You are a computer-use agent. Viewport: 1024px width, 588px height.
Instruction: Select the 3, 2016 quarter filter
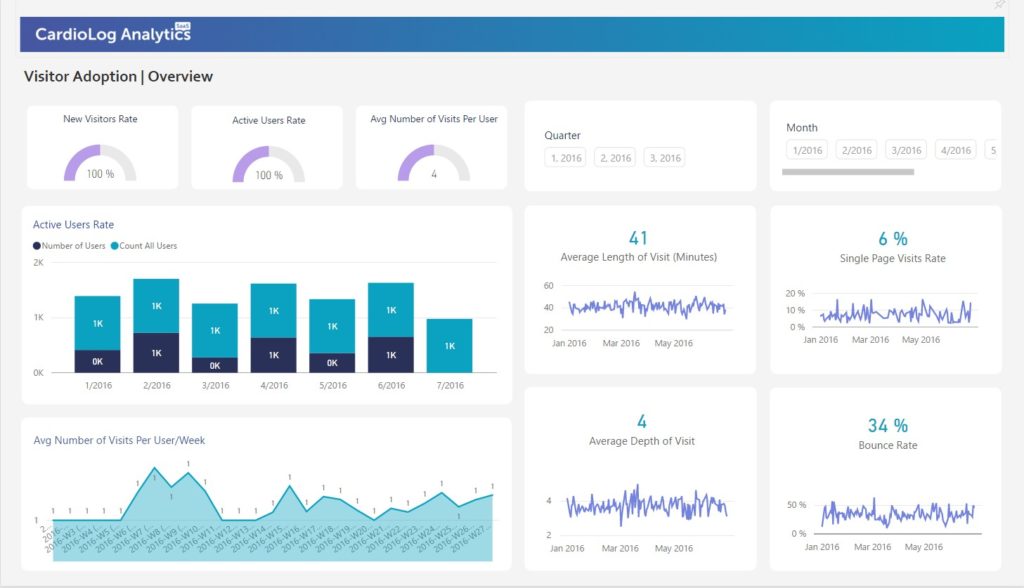click(x=664, y=156)
